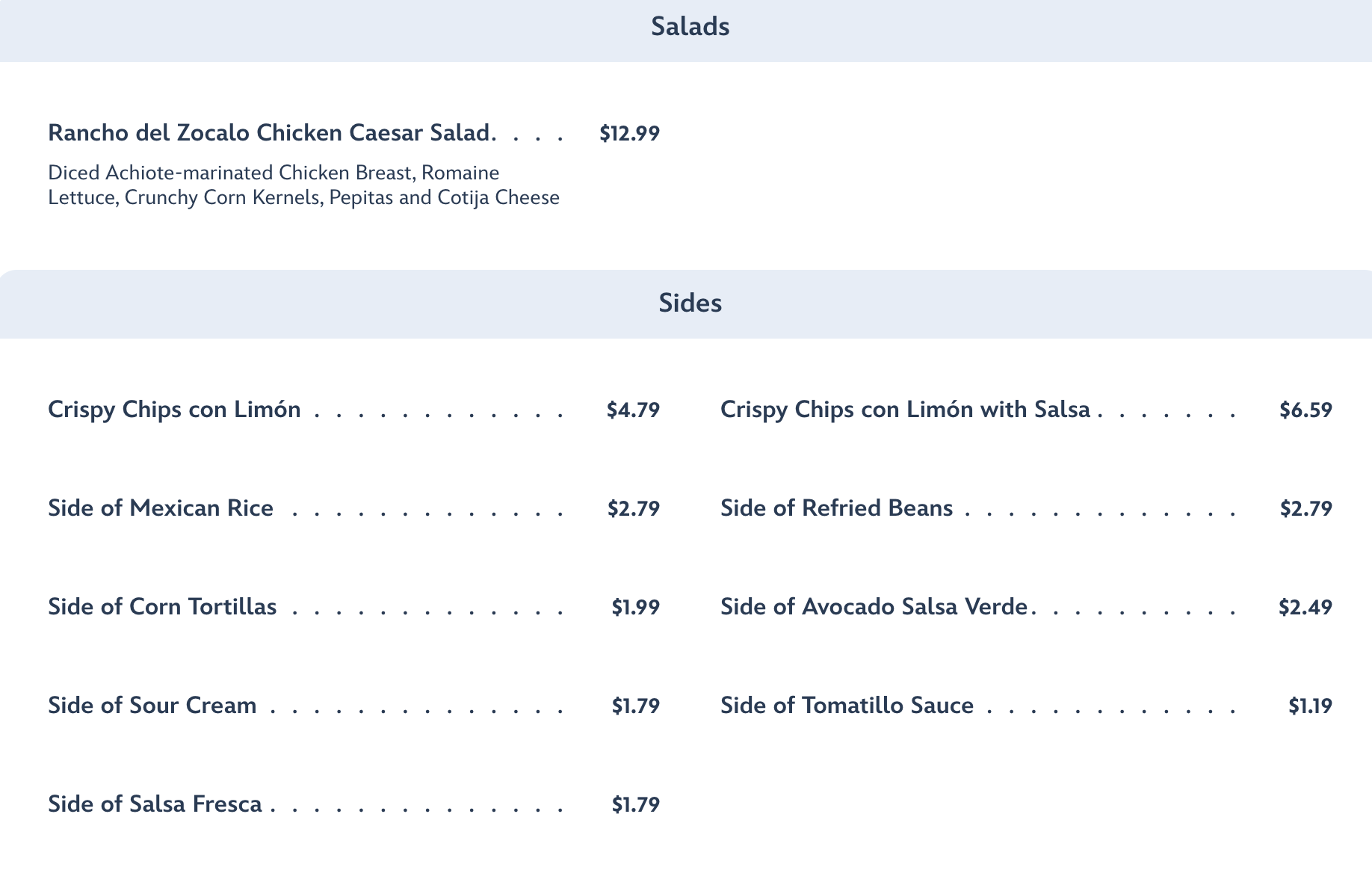The width and height of the screenshot is (1372, 885).
Task: Select Side of Salsa Fresca
Action: [155, 804]
